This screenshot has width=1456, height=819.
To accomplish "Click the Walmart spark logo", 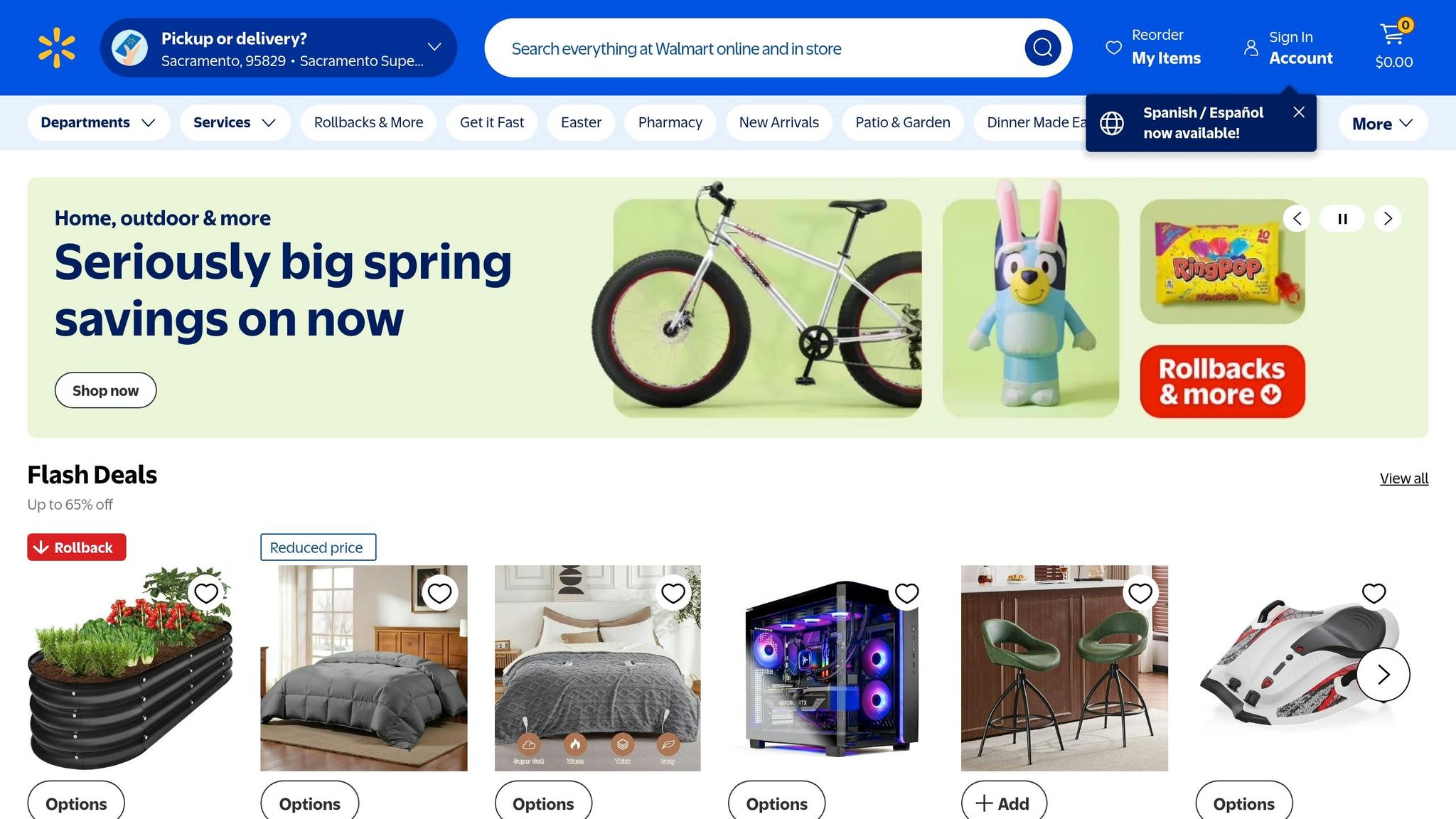I will tap(56, 48).
